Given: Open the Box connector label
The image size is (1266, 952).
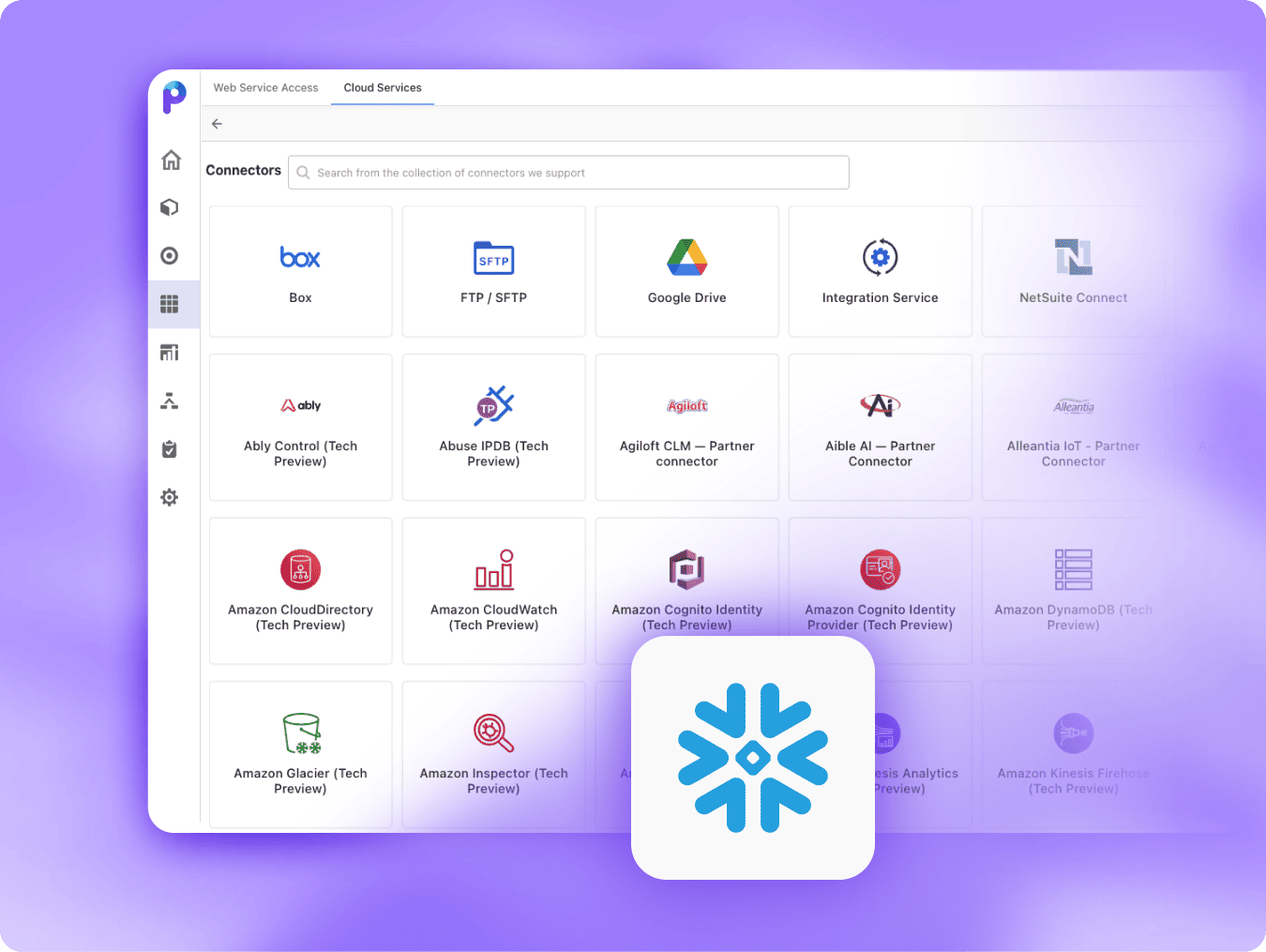Looking at the screenshot, I should 300,297.
